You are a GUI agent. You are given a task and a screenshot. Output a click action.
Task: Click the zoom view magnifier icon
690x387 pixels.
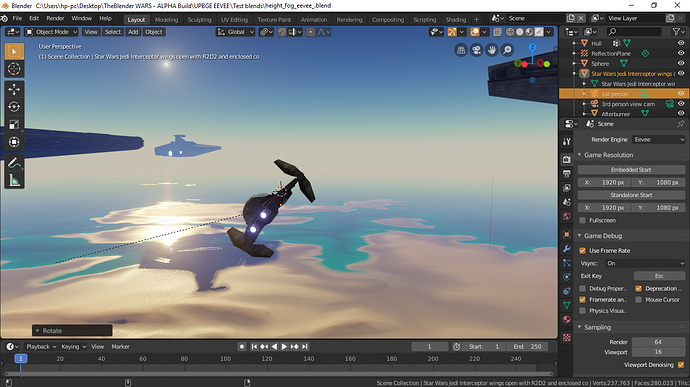pos(507,50)
